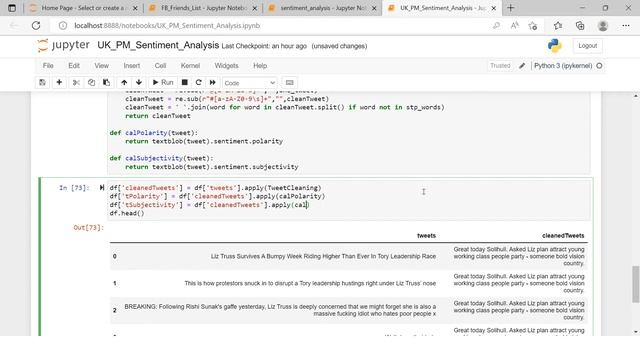
Task: Click the scrollbar up arrow
Action: 636,96
